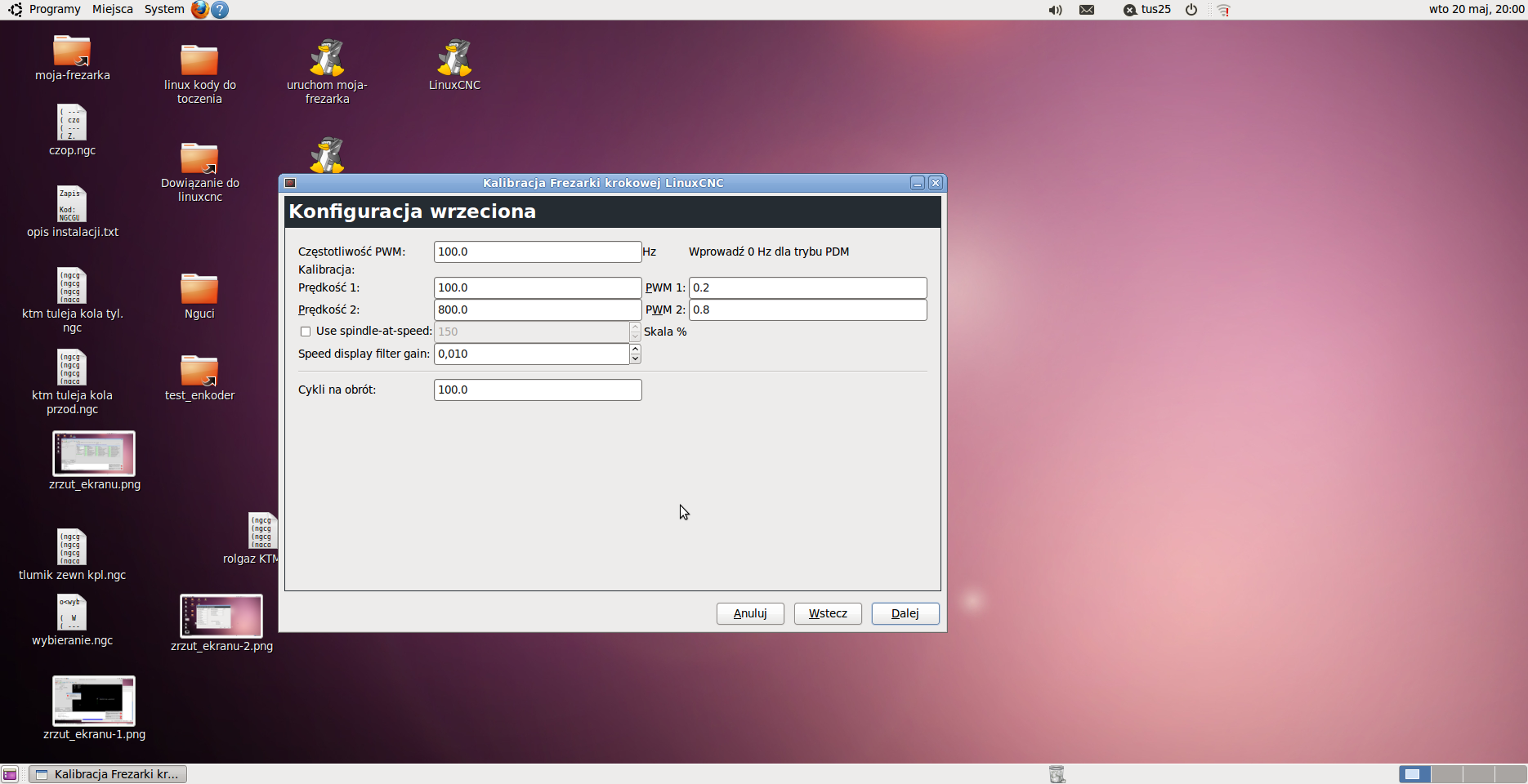The height and width of the screenshot is (784, 1528).
Task: Click the Częstotliwość PWM input field
Action: tap(538, 252)
